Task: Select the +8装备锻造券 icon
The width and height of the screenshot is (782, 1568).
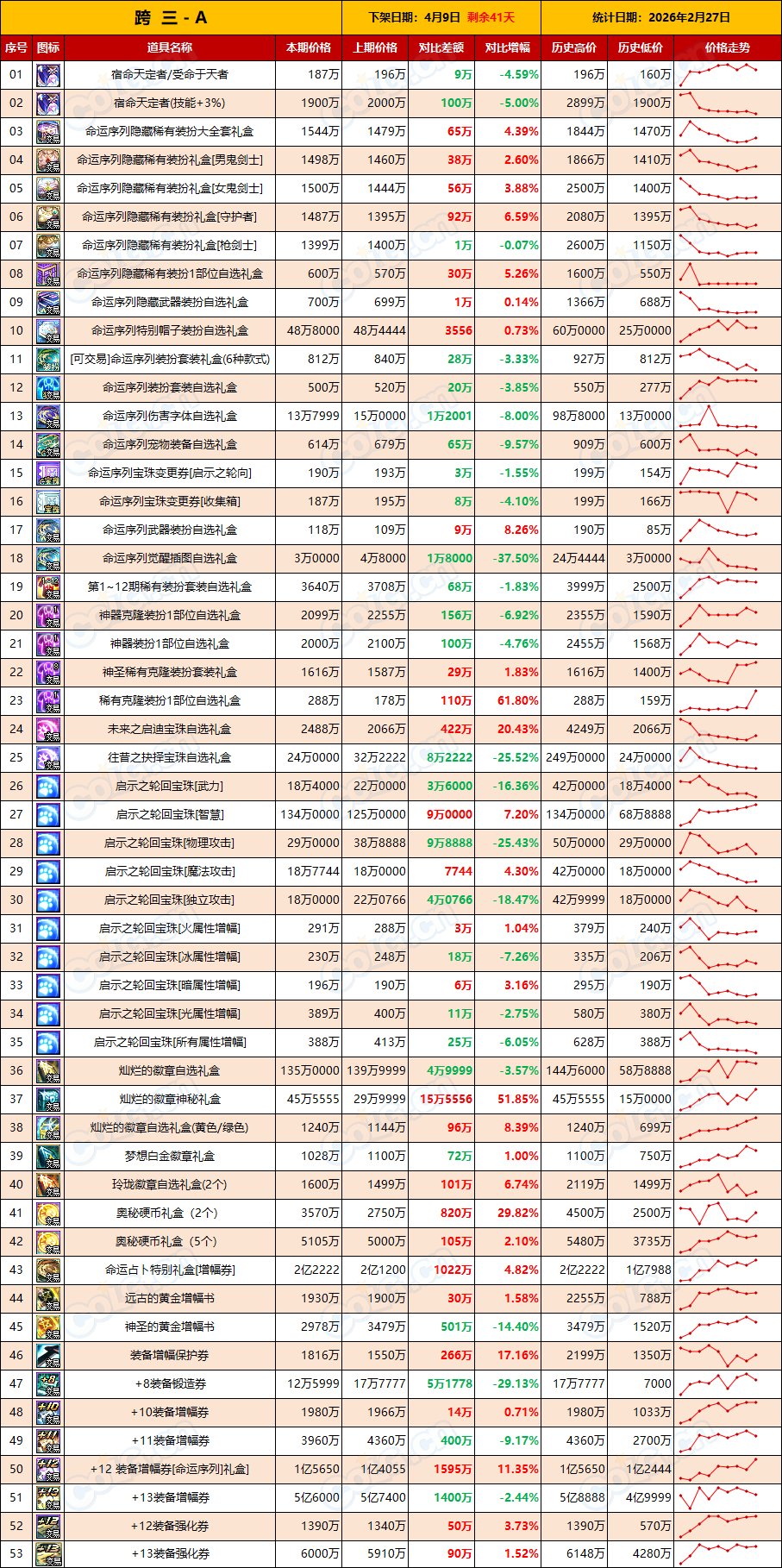Action: (x=48, y=1384)
